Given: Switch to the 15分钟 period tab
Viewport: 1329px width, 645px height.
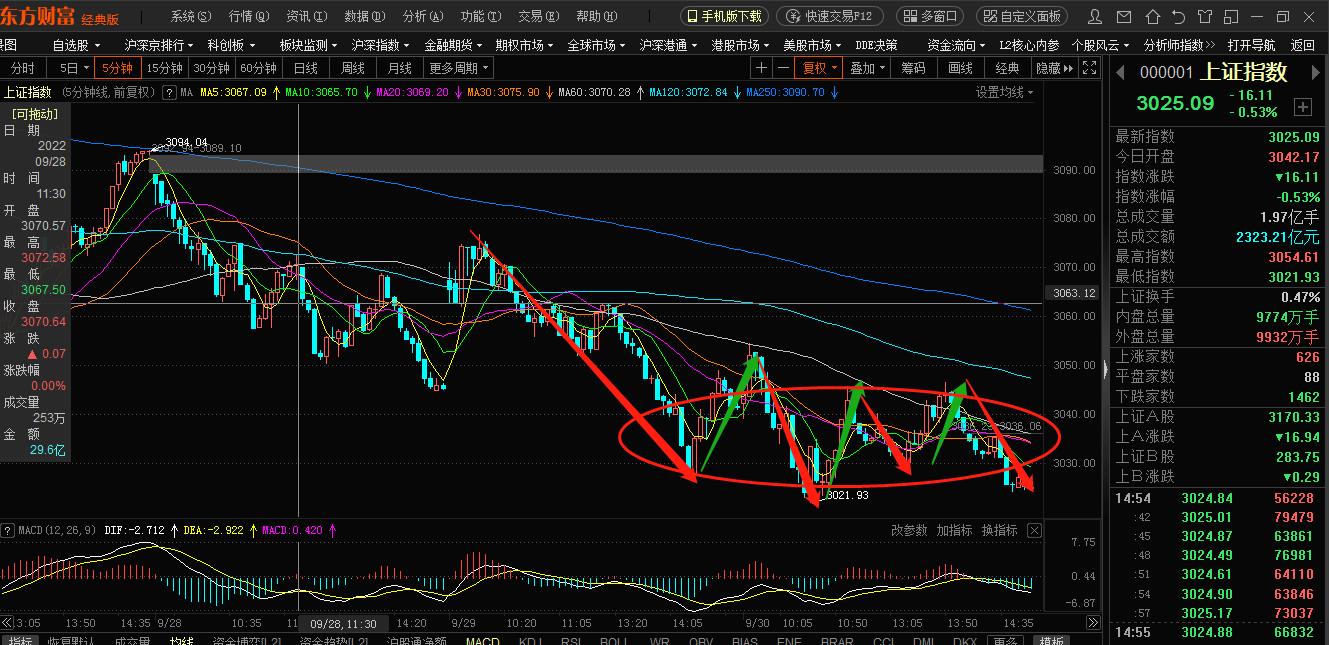Looking at the screenshot, I should click(164, 67).
